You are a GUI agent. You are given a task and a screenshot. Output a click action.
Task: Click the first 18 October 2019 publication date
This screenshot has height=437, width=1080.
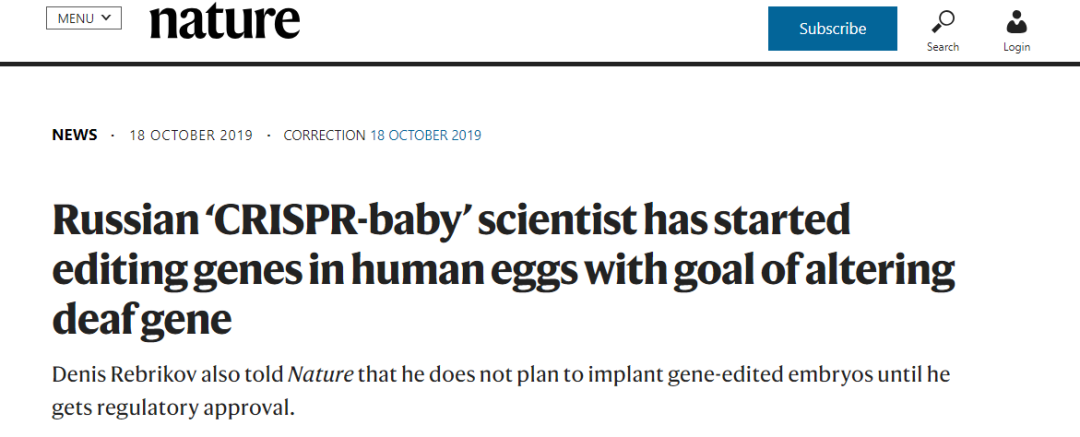click(191, 135)
